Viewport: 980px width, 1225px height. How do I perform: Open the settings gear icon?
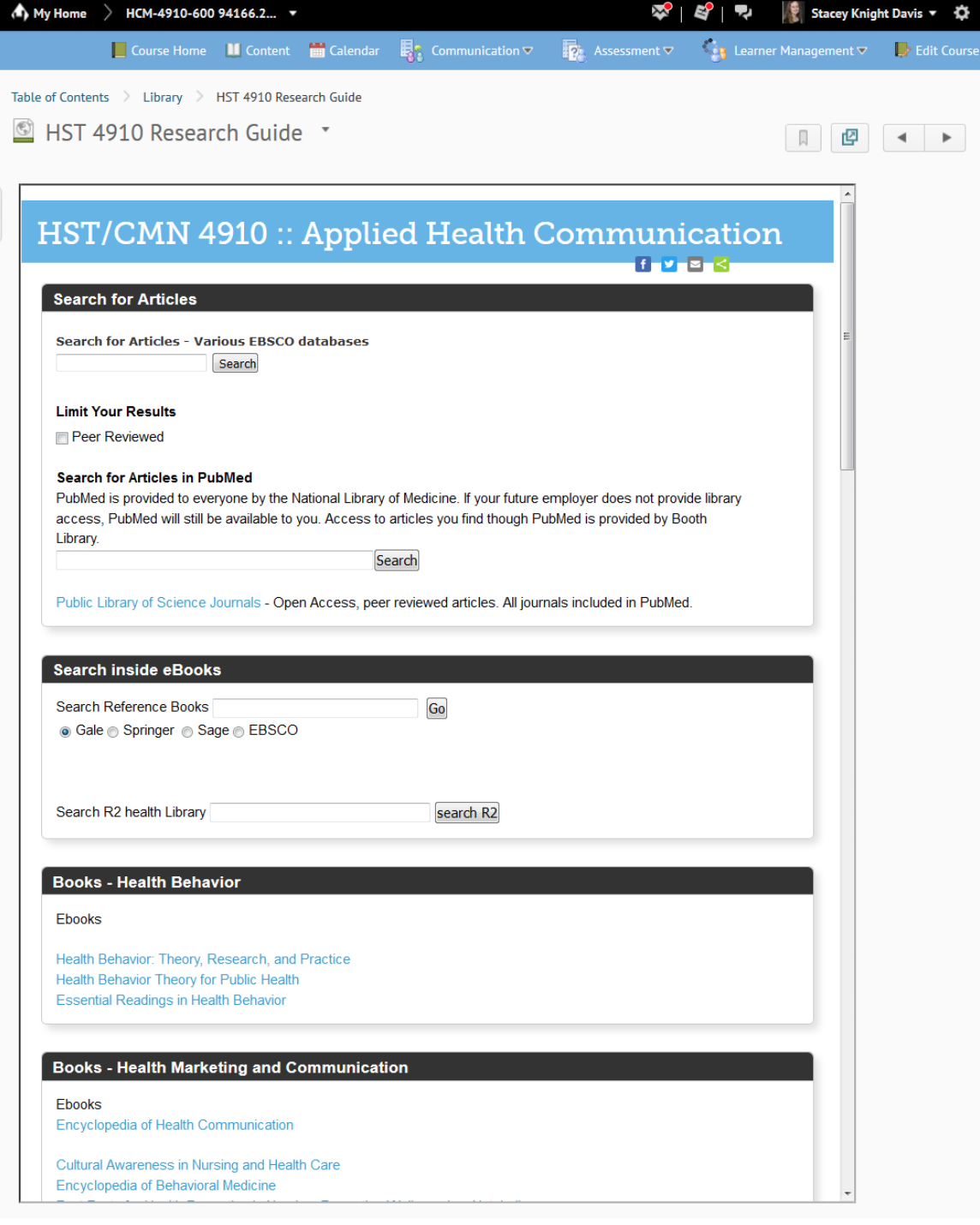click(961, 13)
